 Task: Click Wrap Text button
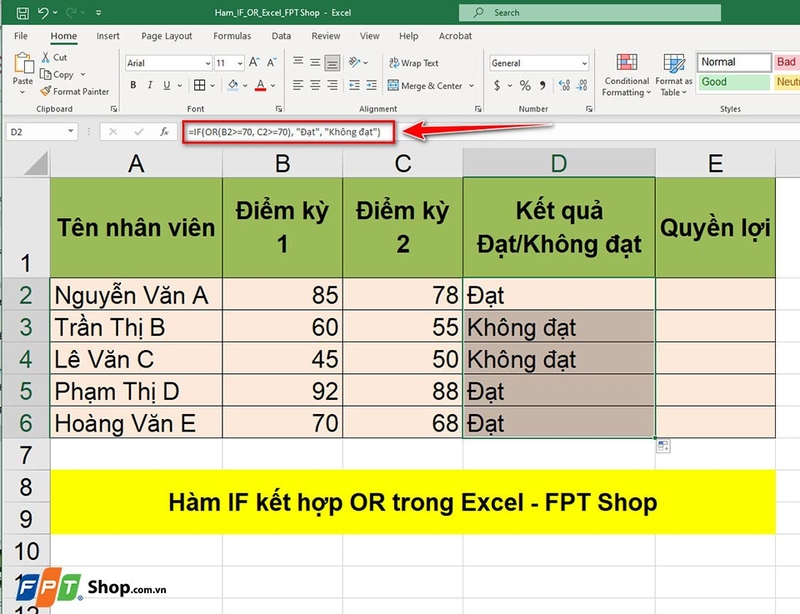(414, 63)
